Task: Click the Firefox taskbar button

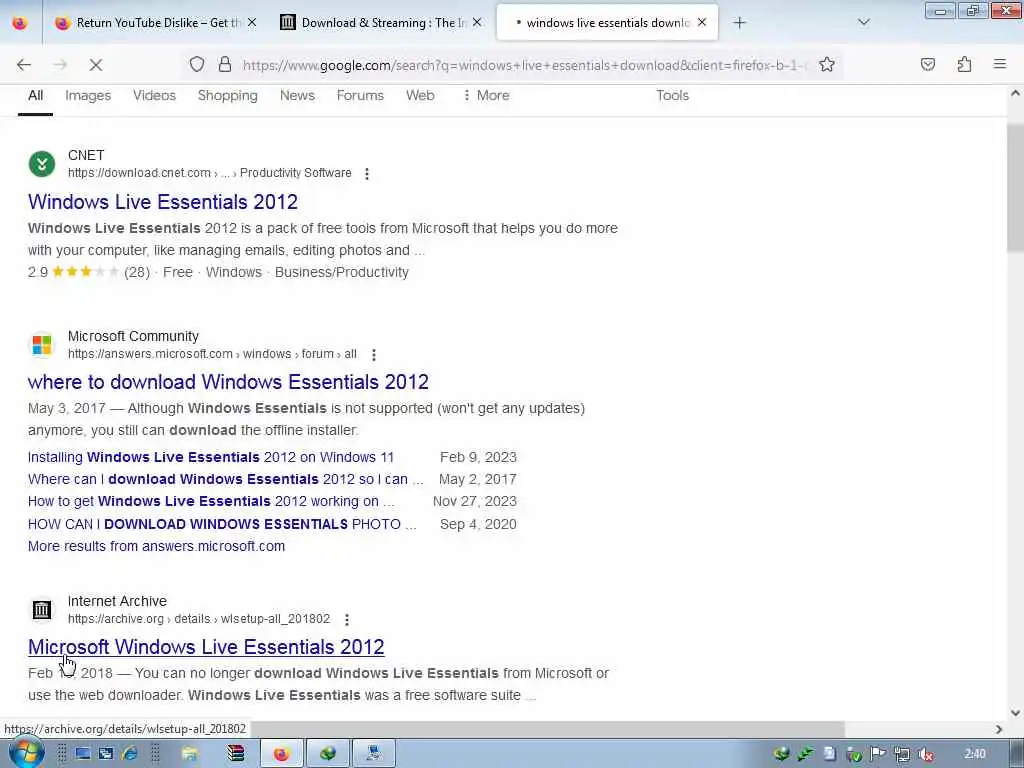Action: pyautogui.click(x=281, y=754)
